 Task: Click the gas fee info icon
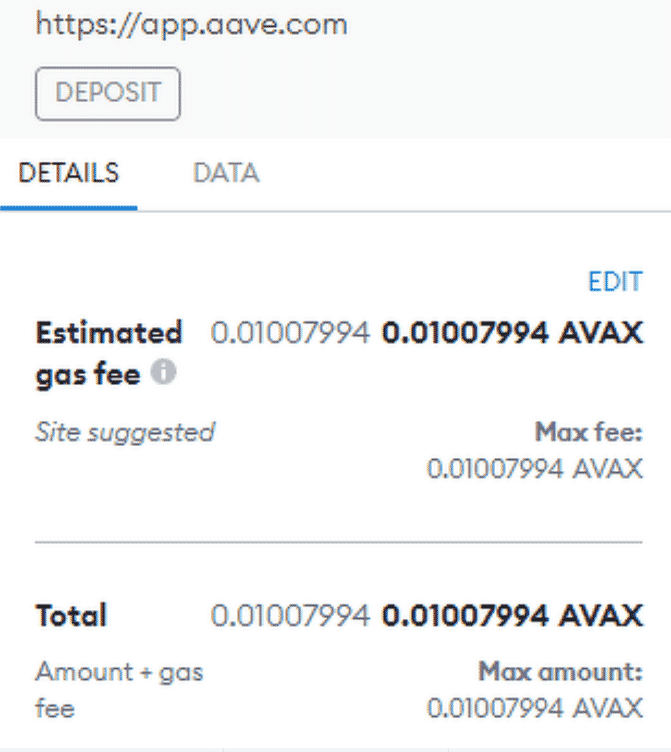(163, 372)
